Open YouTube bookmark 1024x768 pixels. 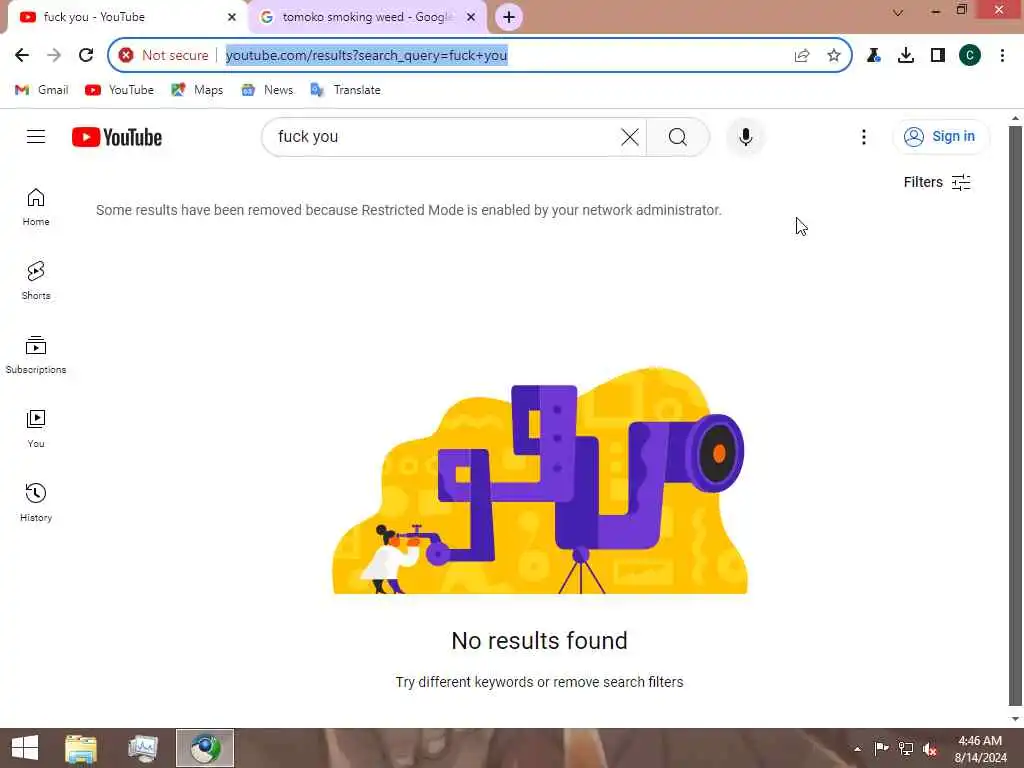120,90
